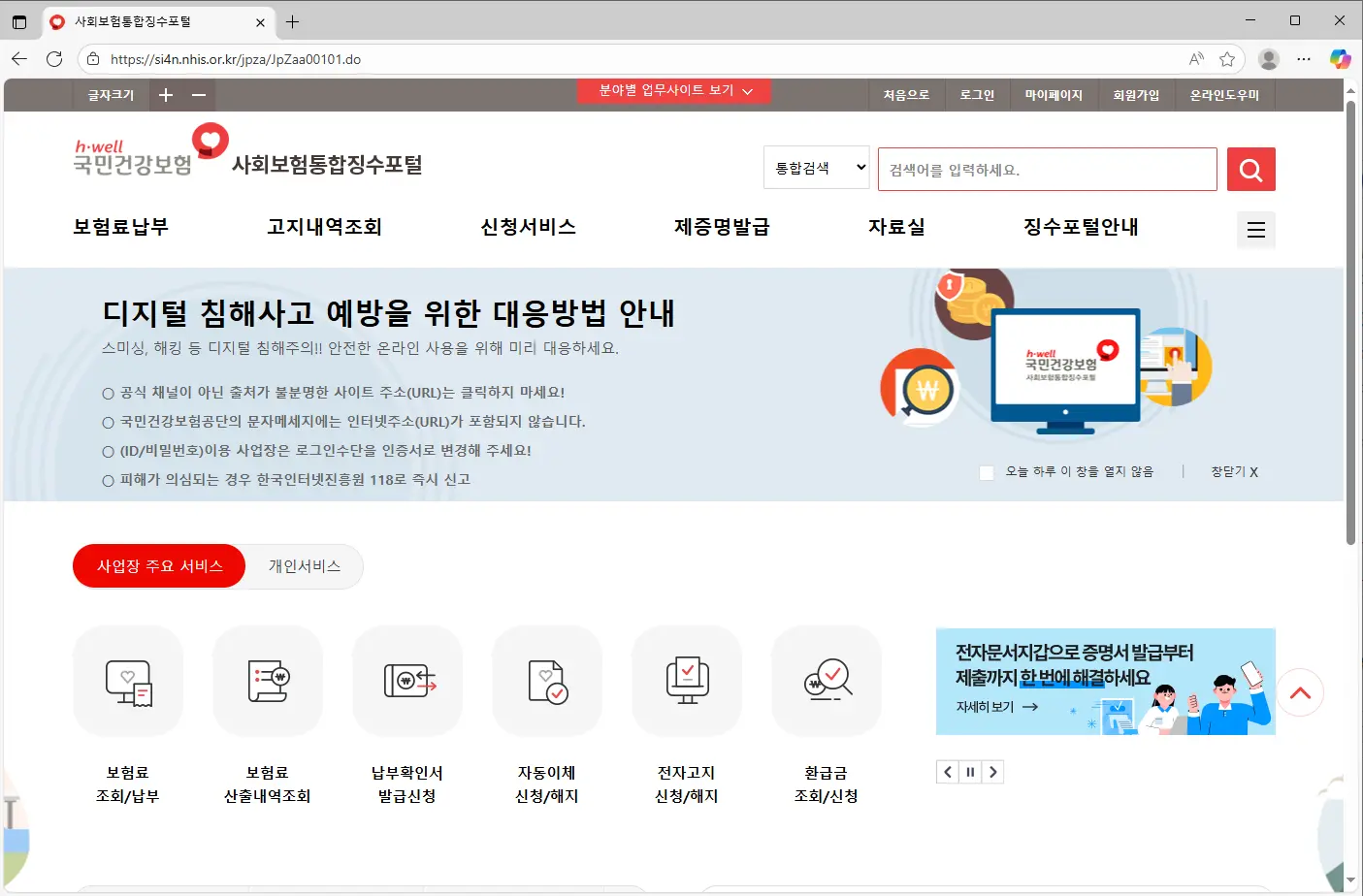Click the 환급금 조회/신청 magnifier icon
The height and width of the screenshot is (896, 1363).
[x=827, y=681]
